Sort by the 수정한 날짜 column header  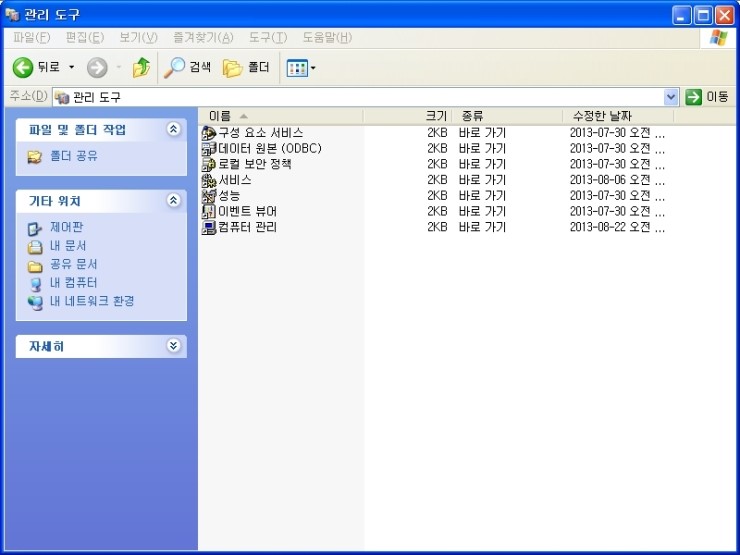600,116
